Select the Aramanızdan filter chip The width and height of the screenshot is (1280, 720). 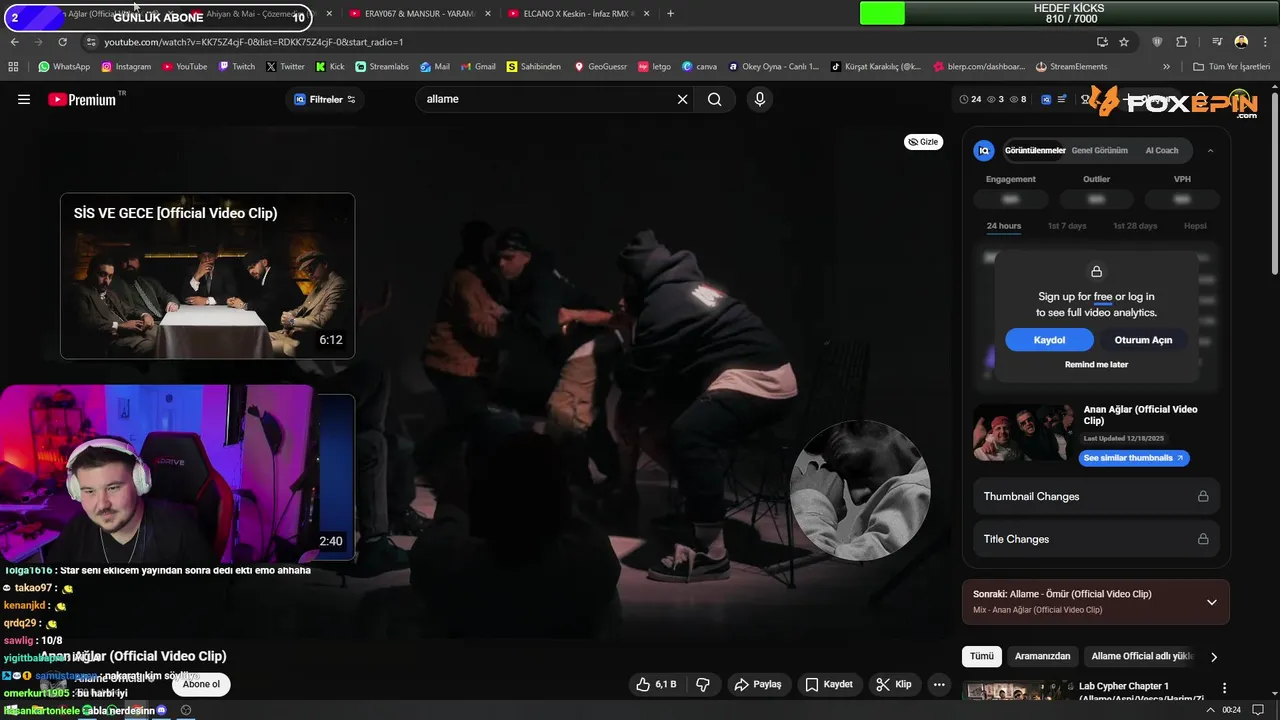[1042, 656]
